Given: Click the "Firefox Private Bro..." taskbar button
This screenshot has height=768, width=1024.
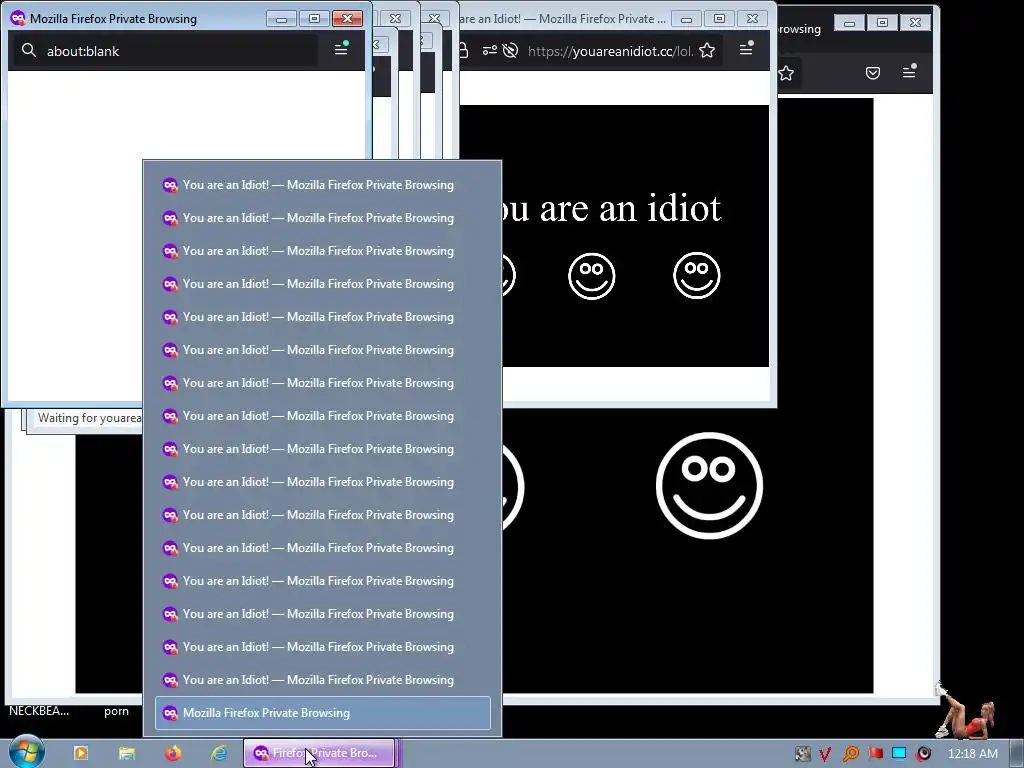Looking at the screenshot, I should 319,753.
